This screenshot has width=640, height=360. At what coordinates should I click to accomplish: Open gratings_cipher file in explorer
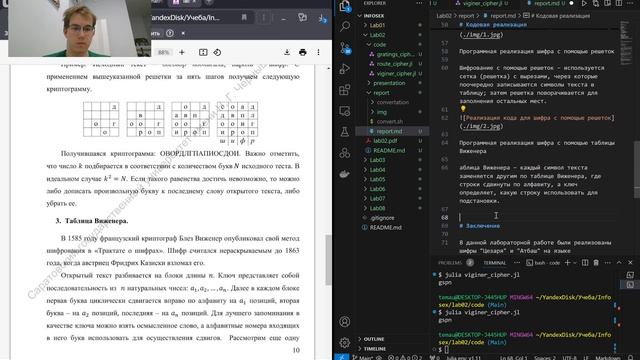pyautogui.click(x=395, y=54)
